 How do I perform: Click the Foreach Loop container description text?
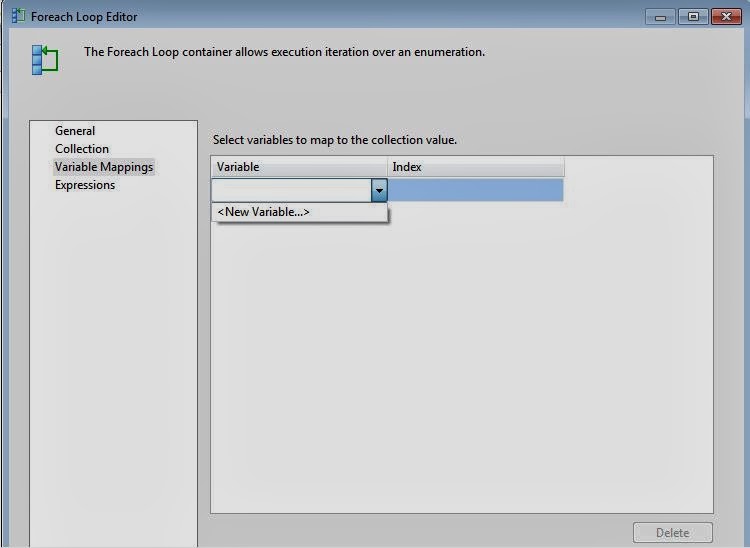(285, 52)
